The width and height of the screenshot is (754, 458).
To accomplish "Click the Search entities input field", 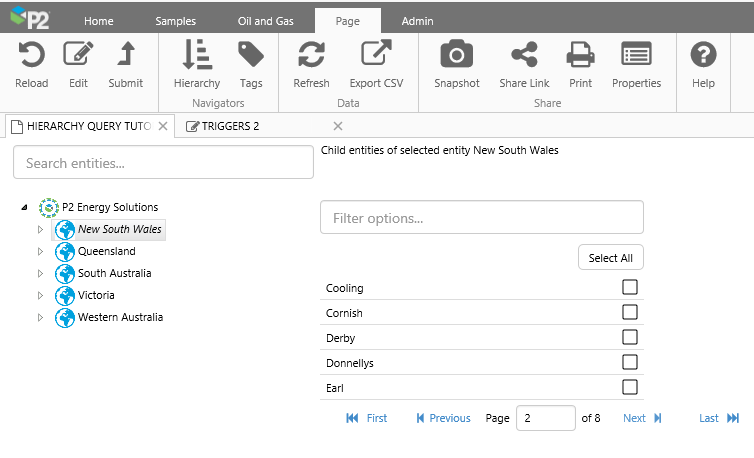I will click(x=163, y=162).
